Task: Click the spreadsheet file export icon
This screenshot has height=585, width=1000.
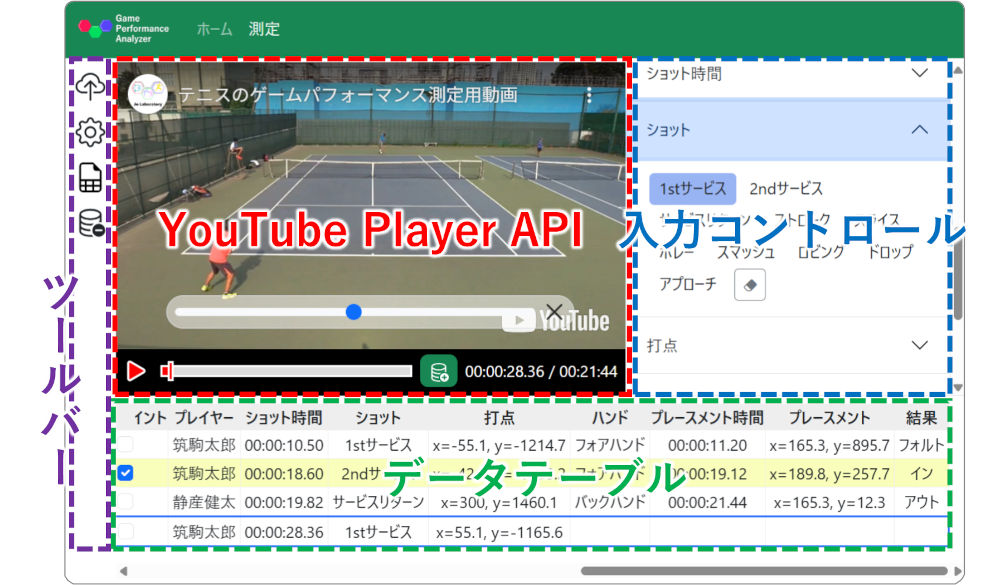Action: click(90, 178)
